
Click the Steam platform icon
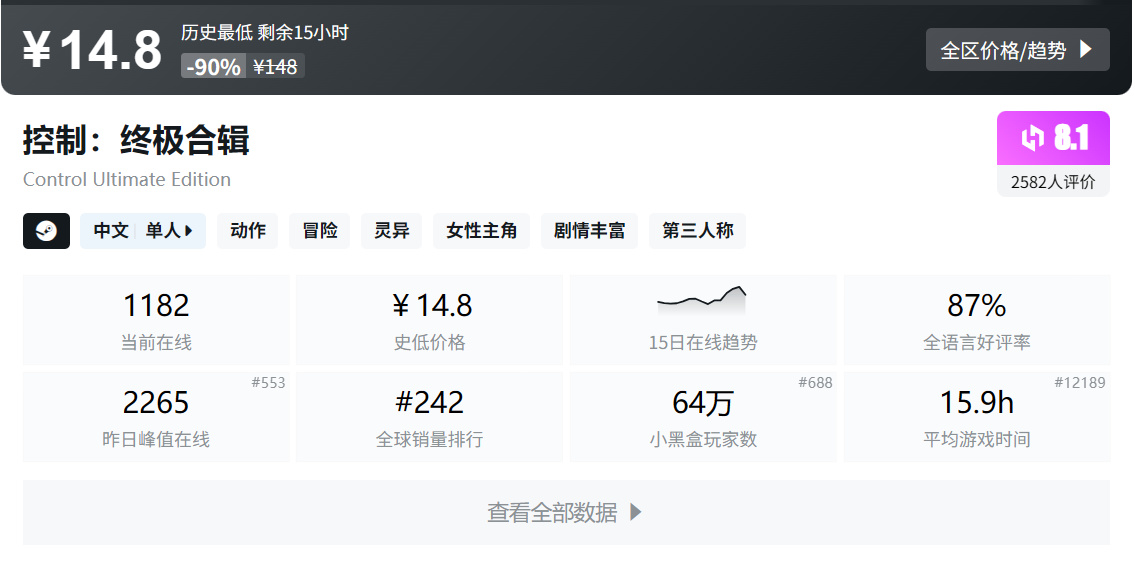pos(46,231)
